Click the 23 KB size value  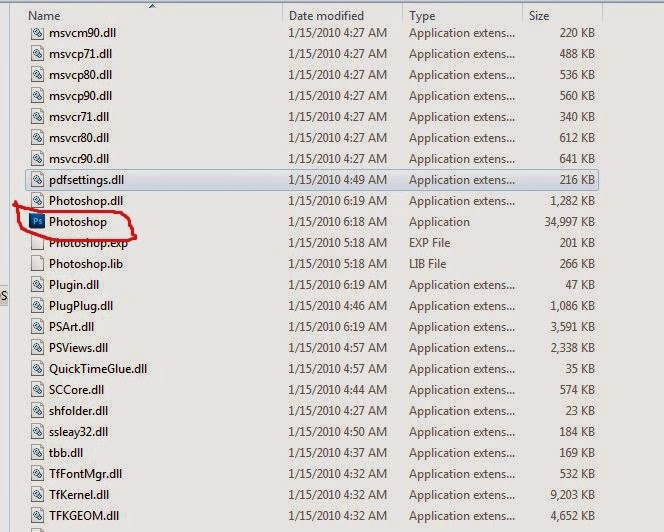(580, 410)
